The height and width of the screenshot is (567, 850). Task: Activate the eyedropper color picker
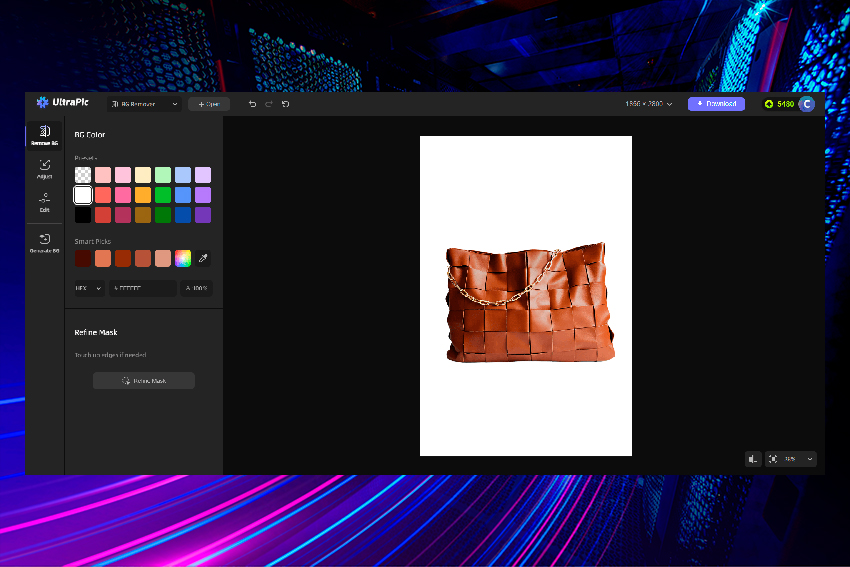click(x=203, y=259)
